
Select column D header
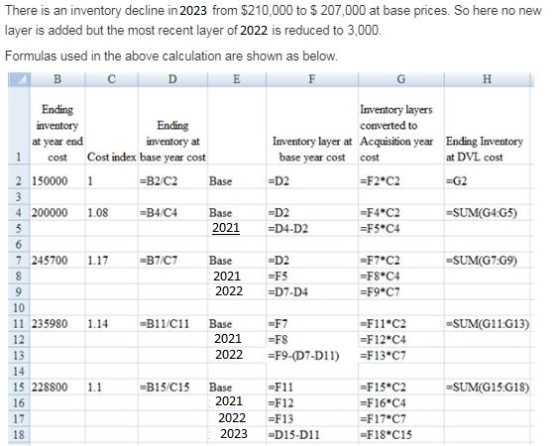pos(172,79)
